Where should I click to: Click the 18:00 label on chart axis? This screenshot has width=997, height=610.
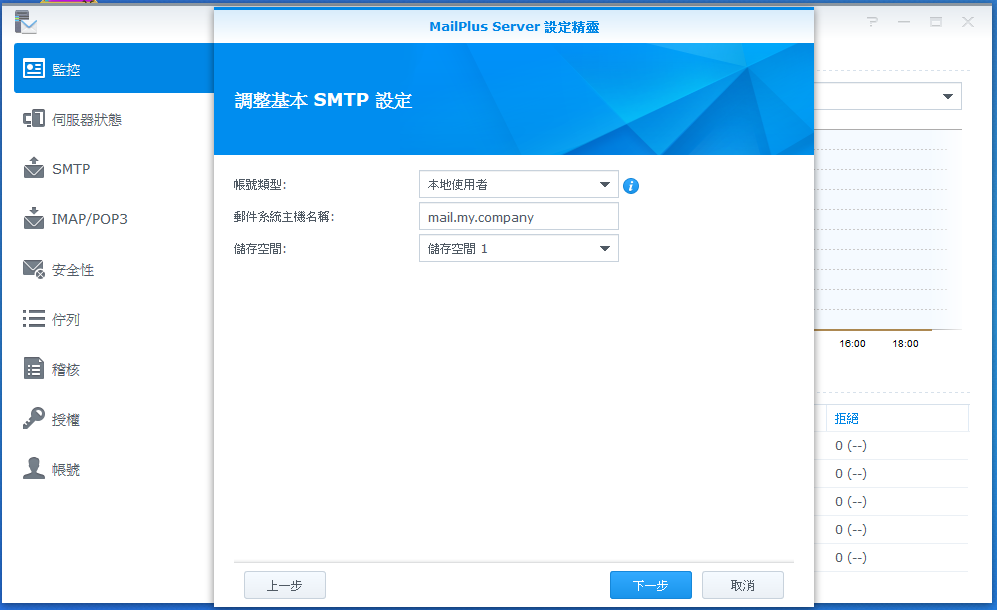coord(905,343)
